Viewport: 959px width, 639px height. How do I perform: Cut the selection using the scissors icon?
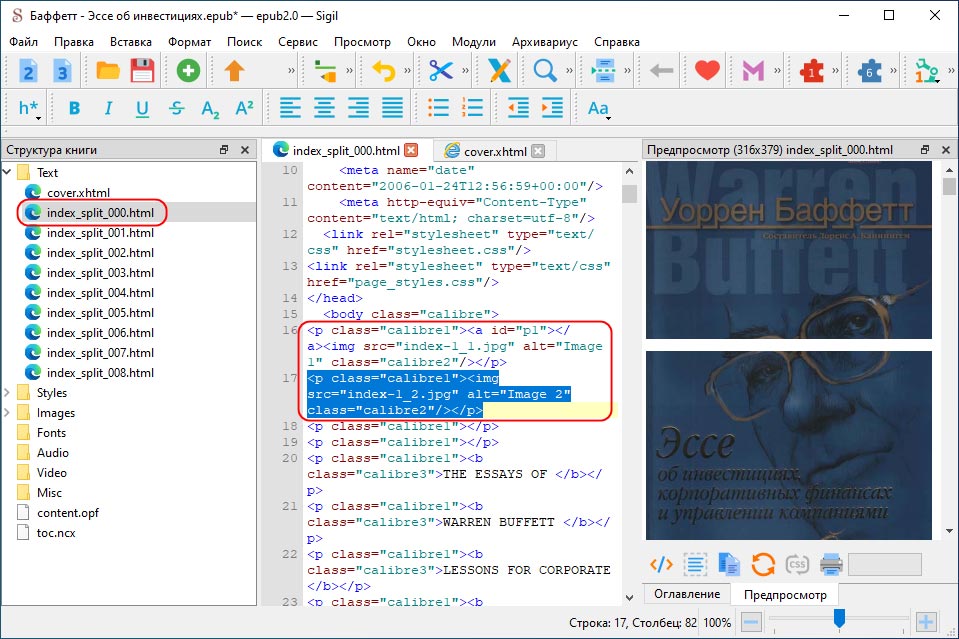440,71
